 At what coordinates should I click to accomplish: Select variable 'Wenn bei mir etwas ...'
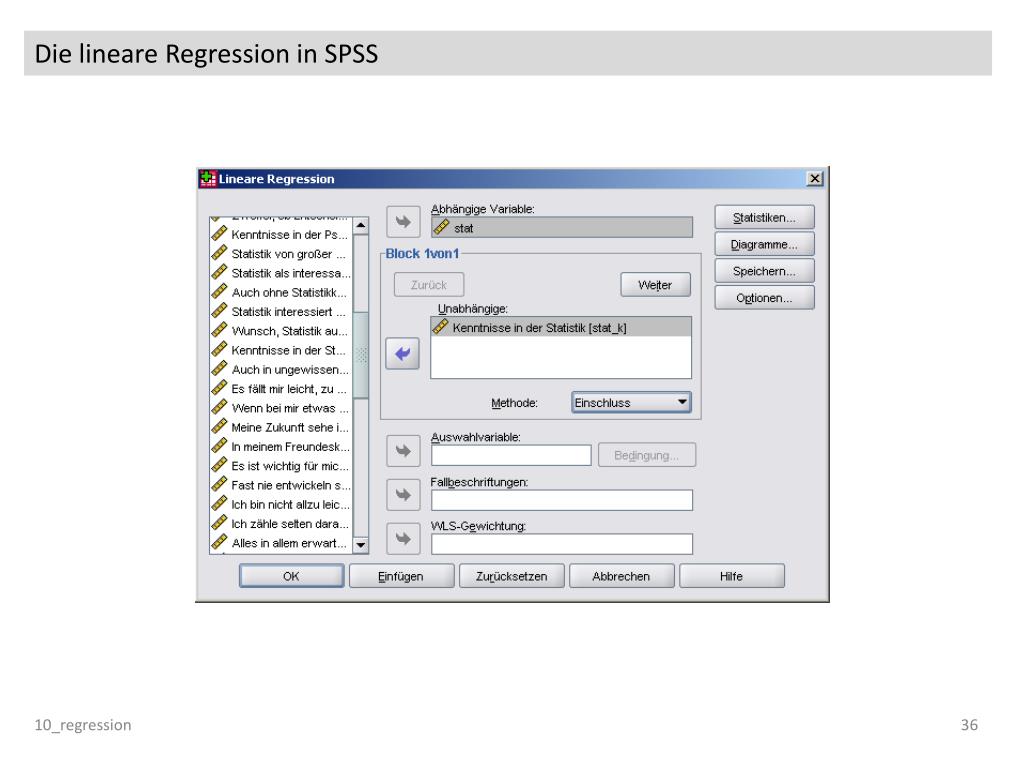coord(281,408)
